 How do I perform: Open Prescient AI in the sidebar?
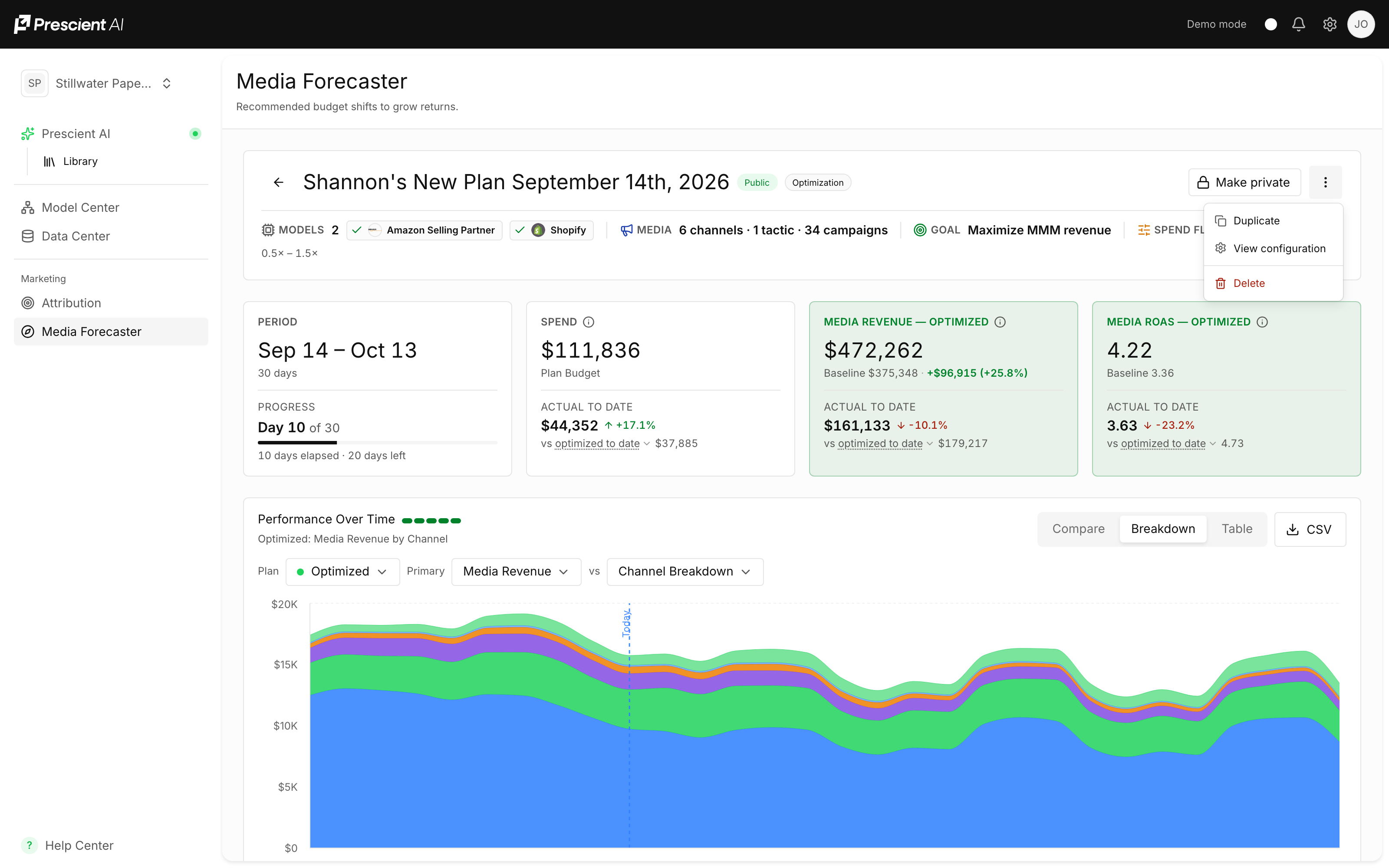[x=111, y=134]
